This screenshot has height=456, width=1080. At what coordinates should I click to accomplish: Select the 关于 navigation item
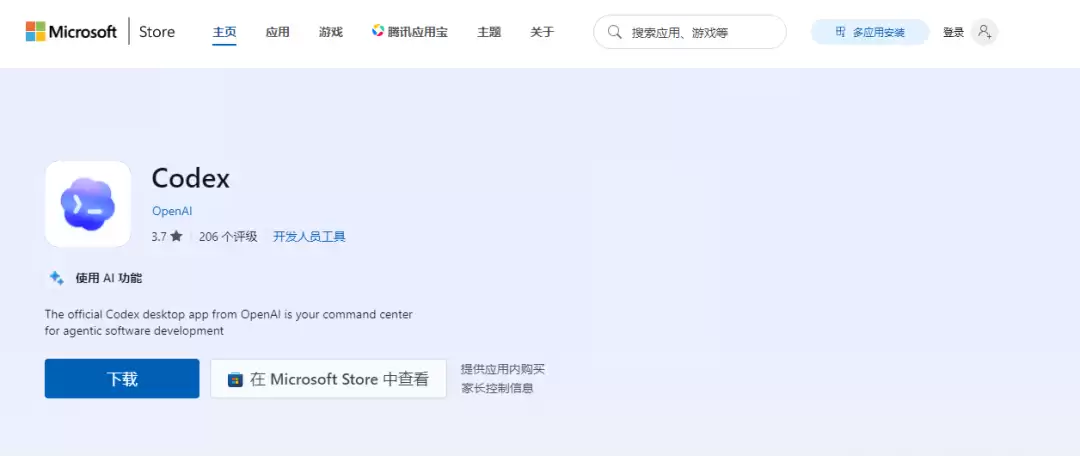(542, 32)
